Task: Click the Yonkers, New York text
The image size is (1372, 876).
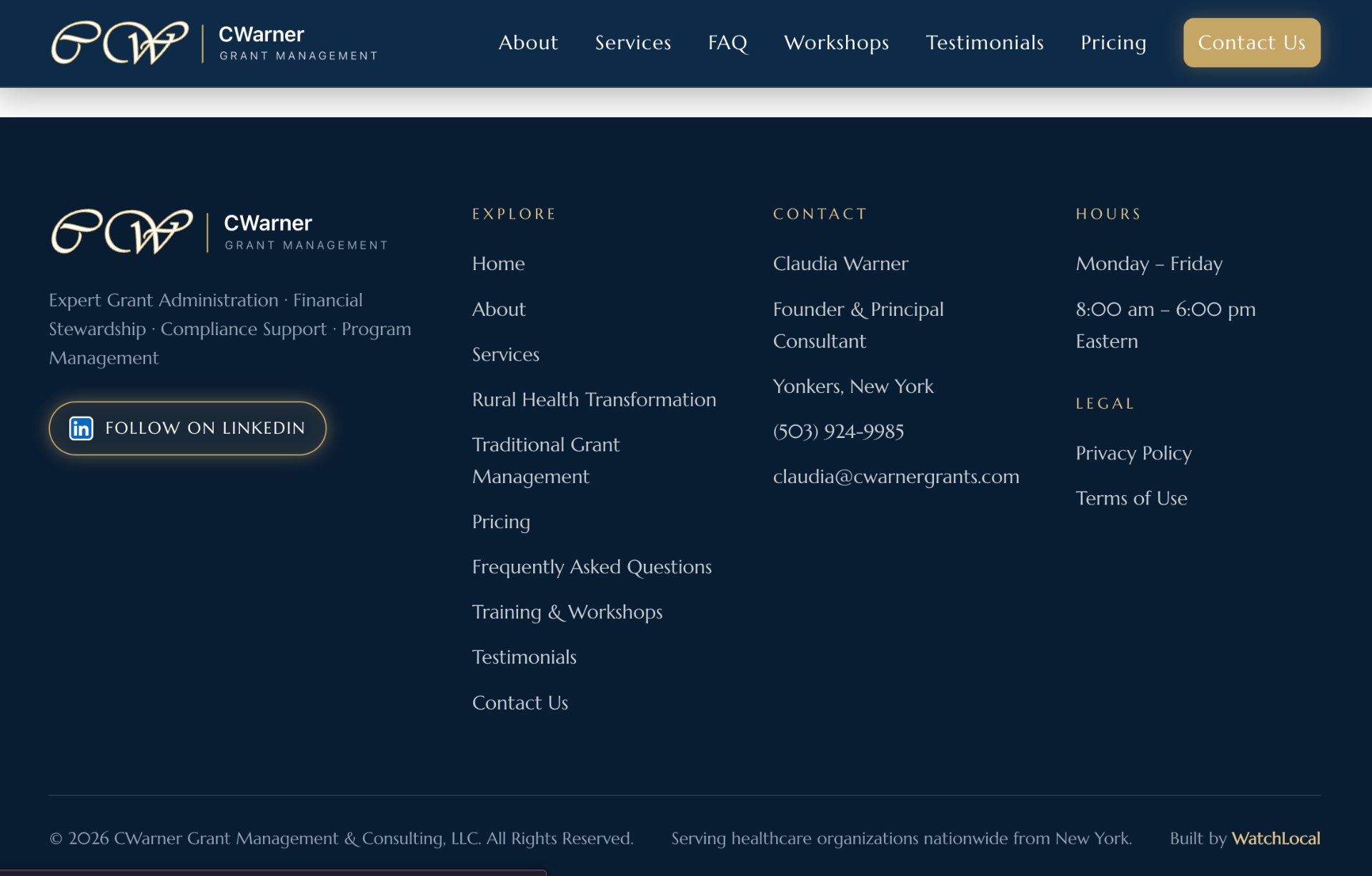Action: (x=853, y=387)
